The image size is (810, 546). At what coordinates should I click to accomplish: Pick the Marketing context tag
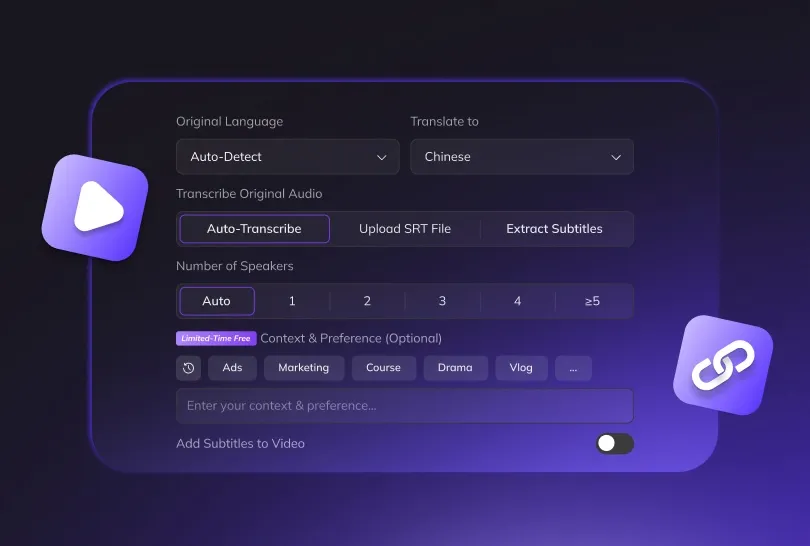pyautogui.click(x=304, y=368)
